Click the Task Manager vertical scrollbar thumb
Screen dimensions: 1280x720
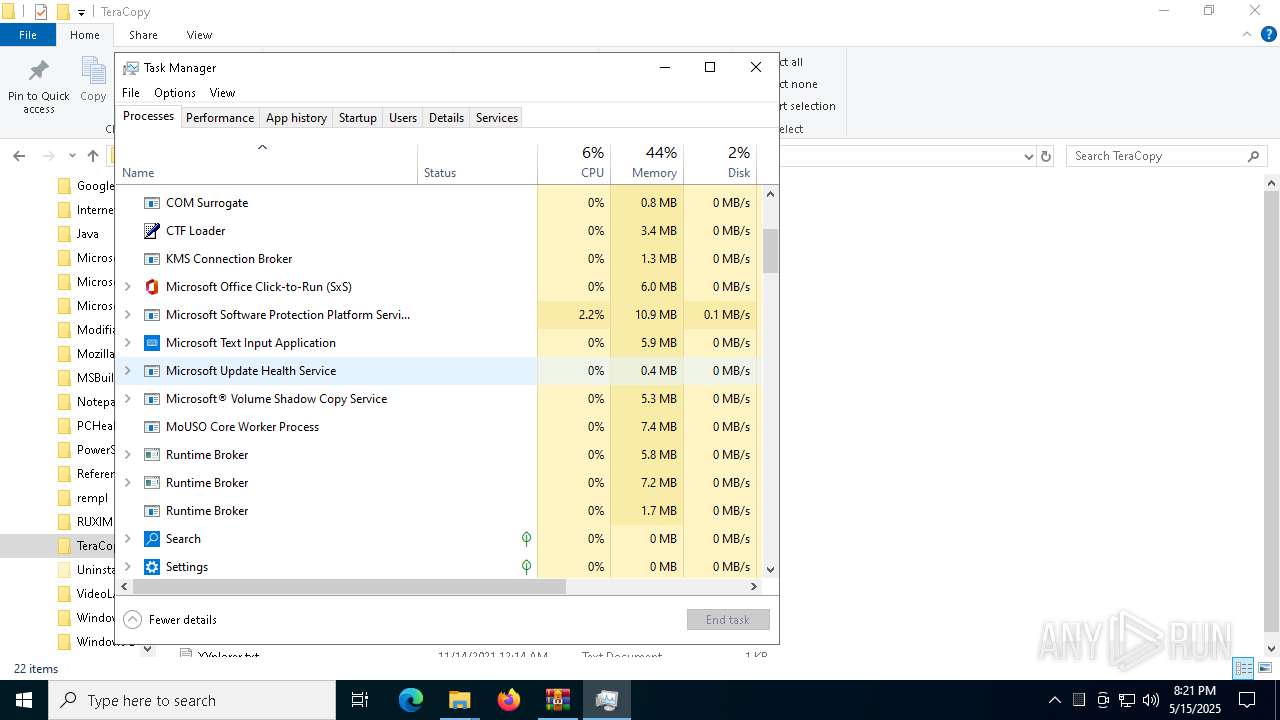[770, 251]
